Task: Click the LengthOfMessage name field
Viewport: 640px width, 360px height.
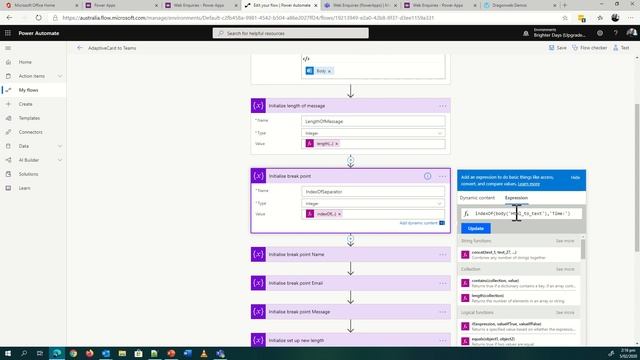Action: click(x=373, y=121)
